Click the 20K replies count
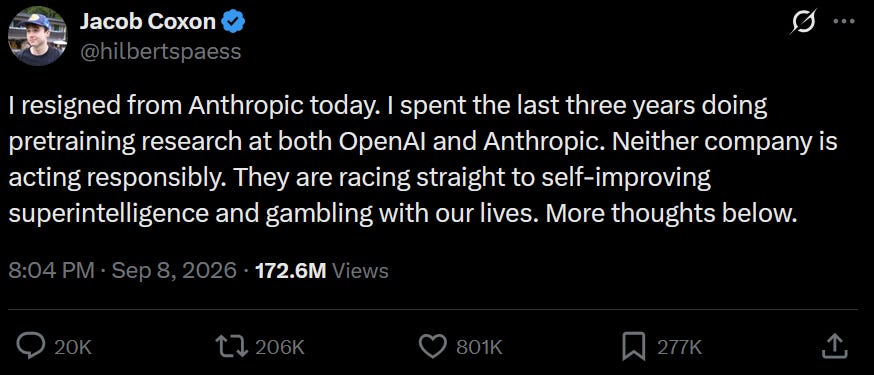 coord(73,347)
